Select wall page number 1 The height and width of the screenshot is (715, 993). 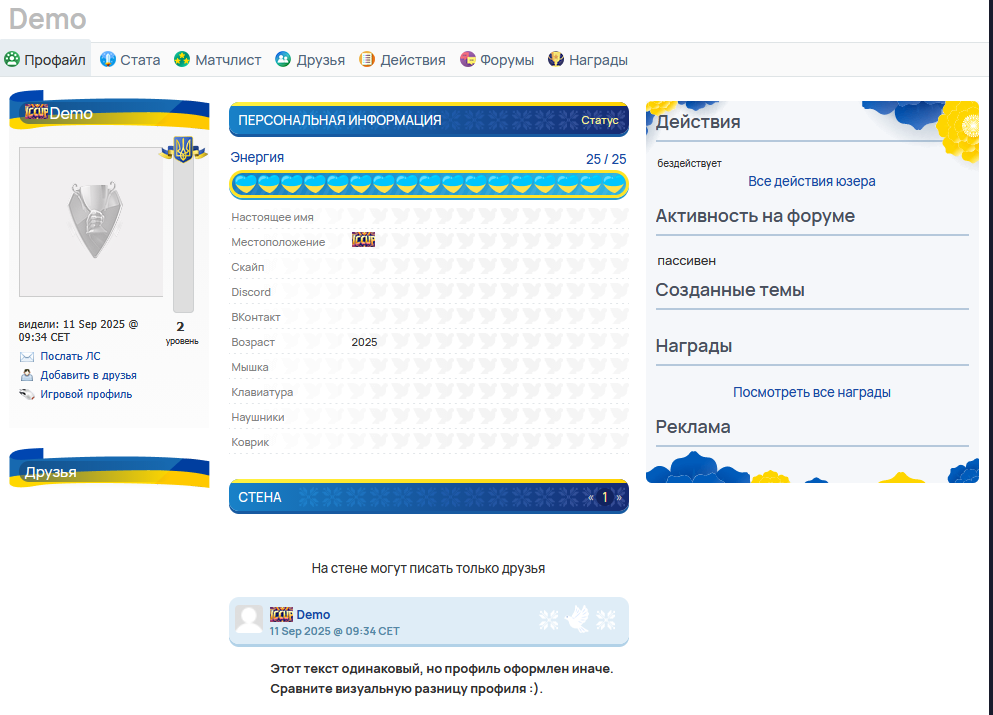[605, 497]
